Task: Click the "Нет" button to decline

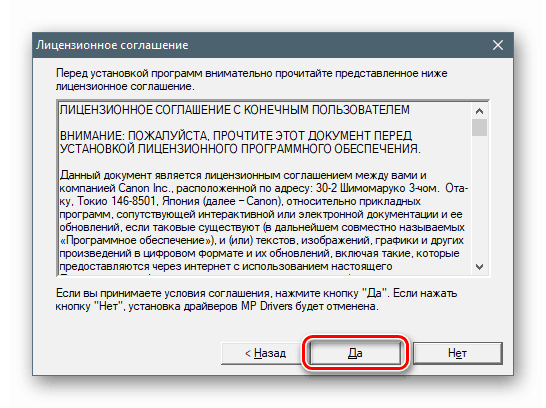Action: (458, 353)
